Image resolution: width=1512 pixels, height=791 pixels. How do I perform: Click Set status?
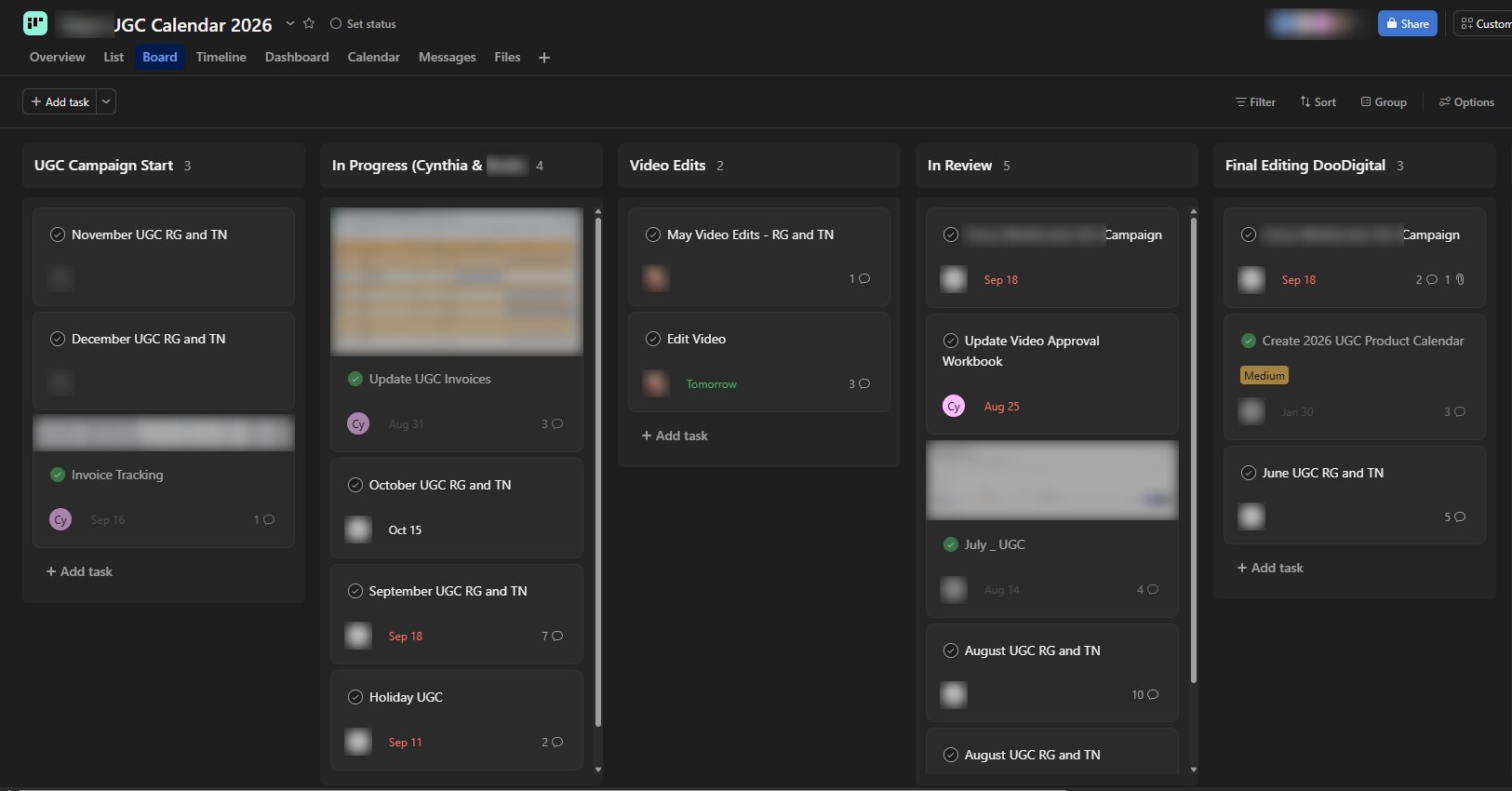coord(363,24)
